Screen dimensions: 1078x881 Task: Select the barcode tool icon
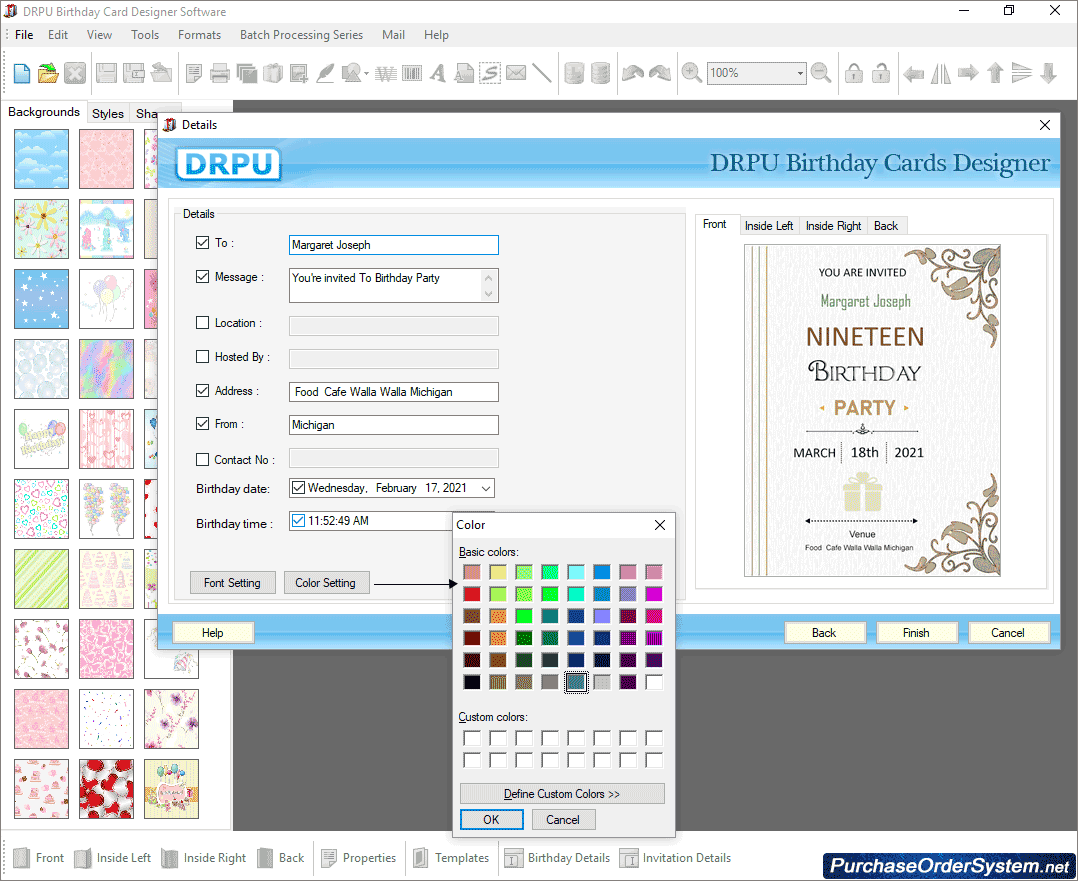pos(412,73)
